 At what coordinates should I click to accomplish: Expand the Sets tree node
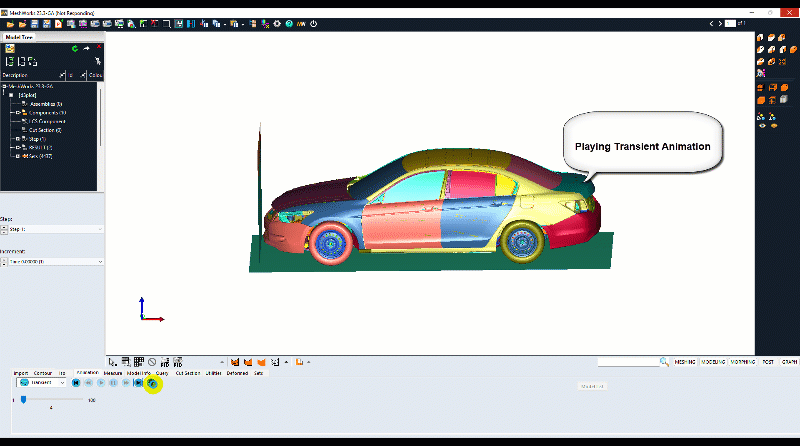click(17, 156)
